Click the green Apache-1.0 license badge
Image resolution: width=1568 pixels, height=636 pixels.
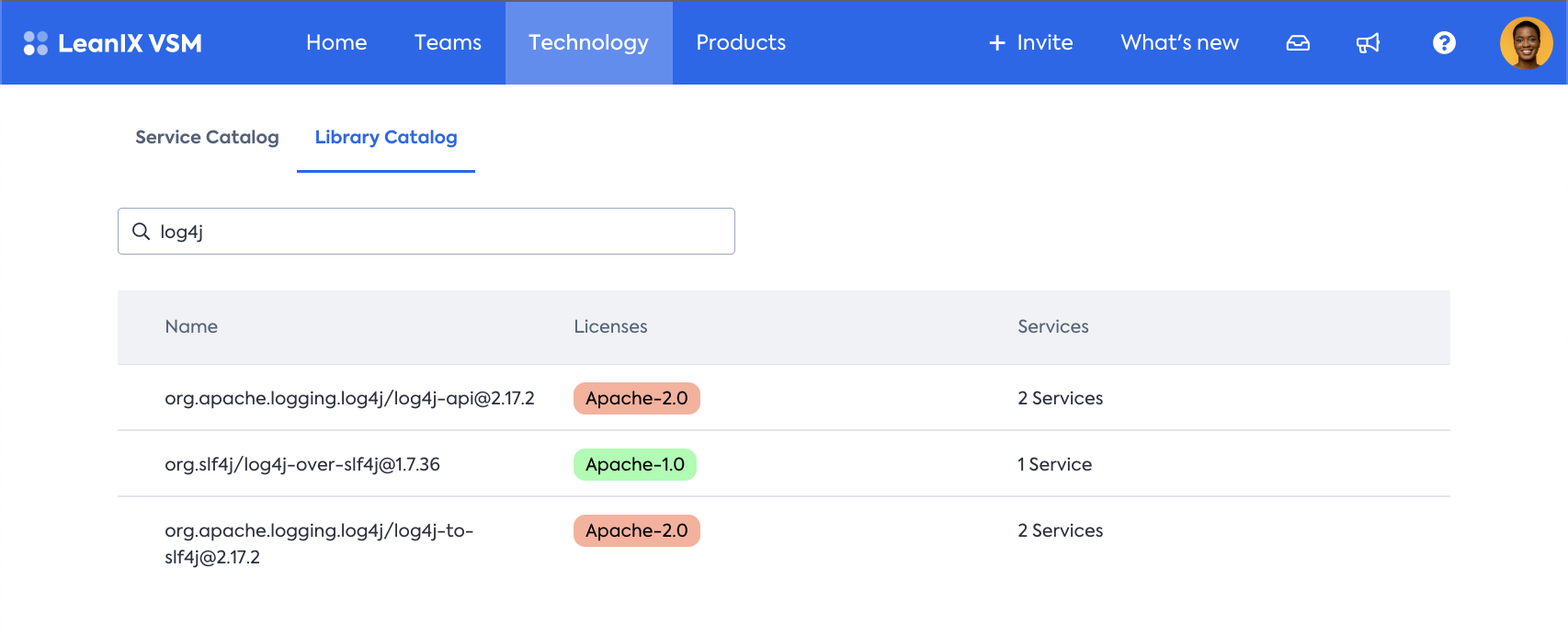(x=635, y=464)
